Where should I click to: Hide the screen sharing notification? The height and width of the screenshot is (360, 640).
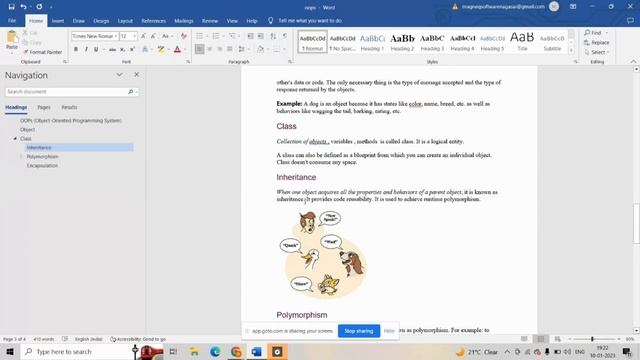point(389,331)
